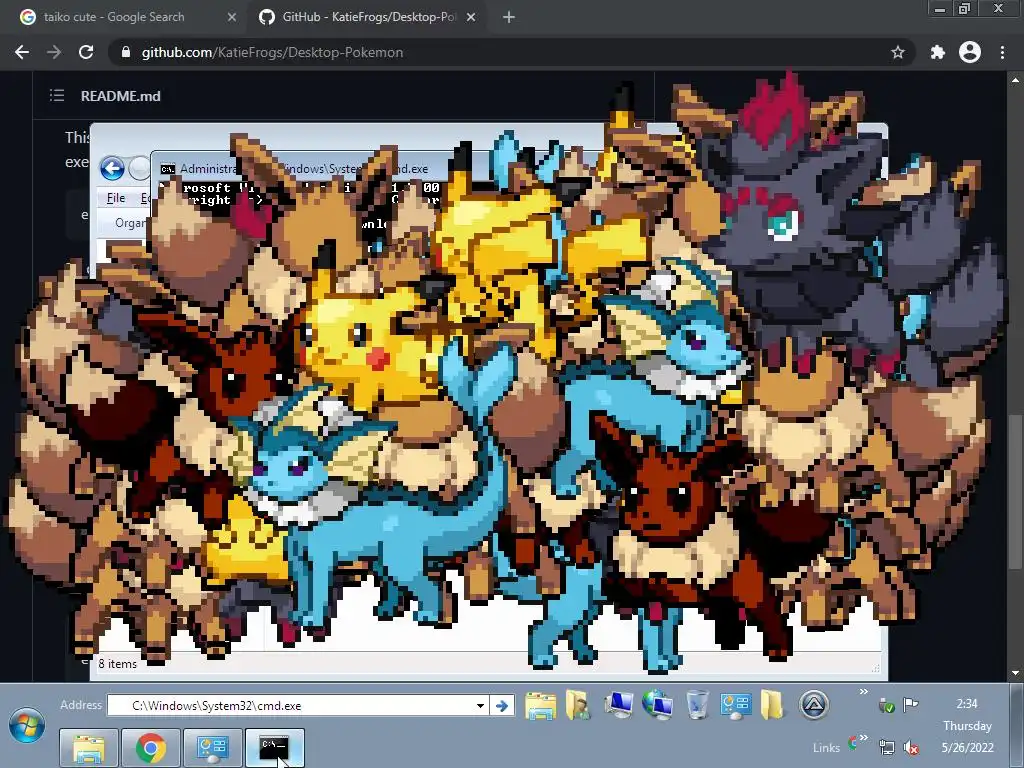Open the Google icon in Links toolbar
This screenshot has height=768, width=1024.
tap(852, 743)
